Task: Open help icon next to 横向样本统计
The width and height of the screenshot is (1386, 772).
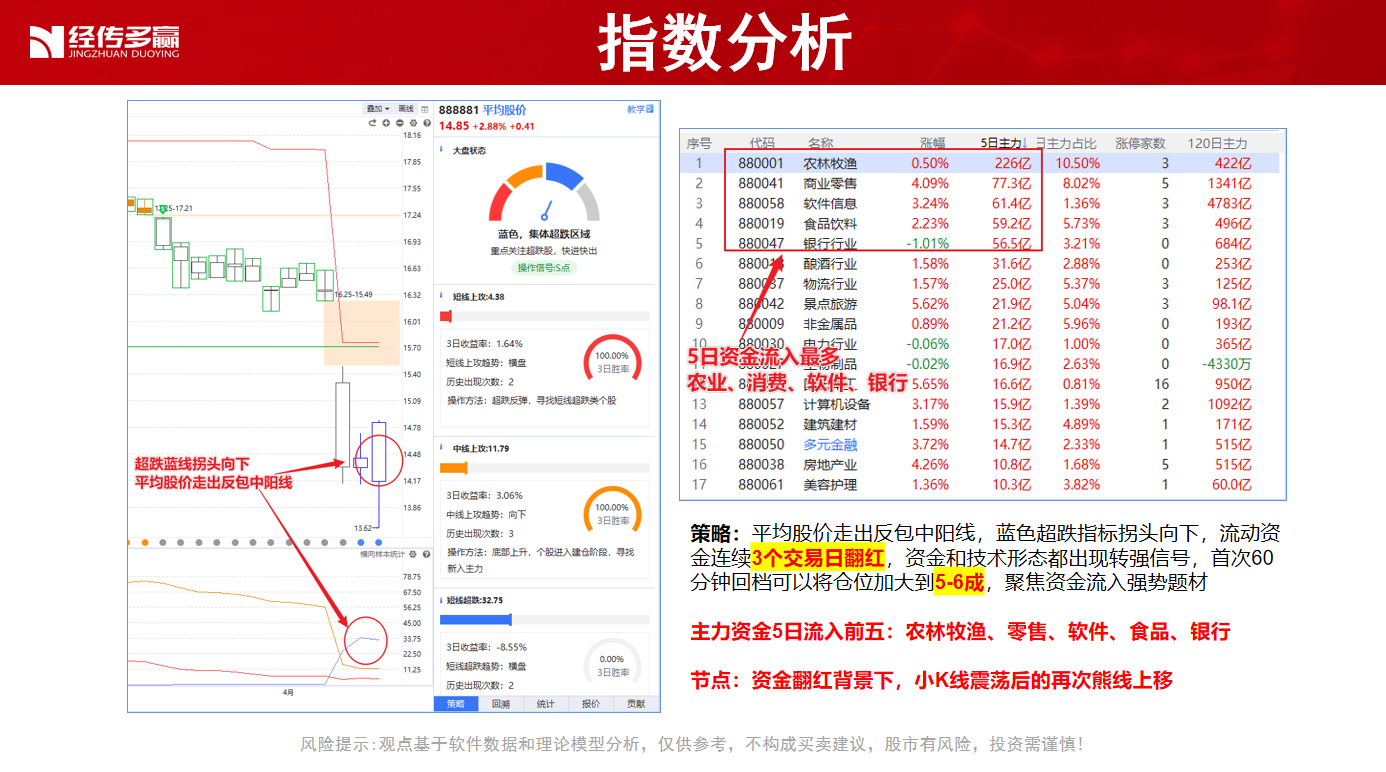Action: [426, 554]
